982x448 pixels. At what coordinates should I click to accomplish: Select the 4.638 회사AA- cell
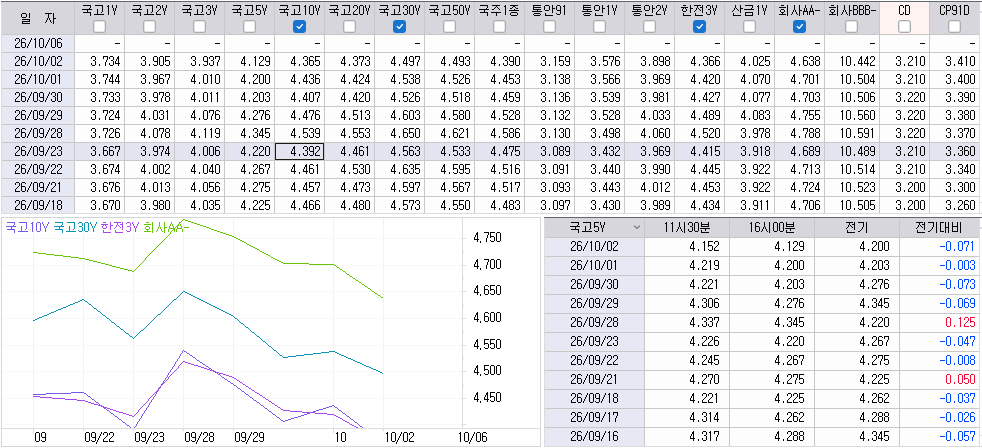coord(799,61)
